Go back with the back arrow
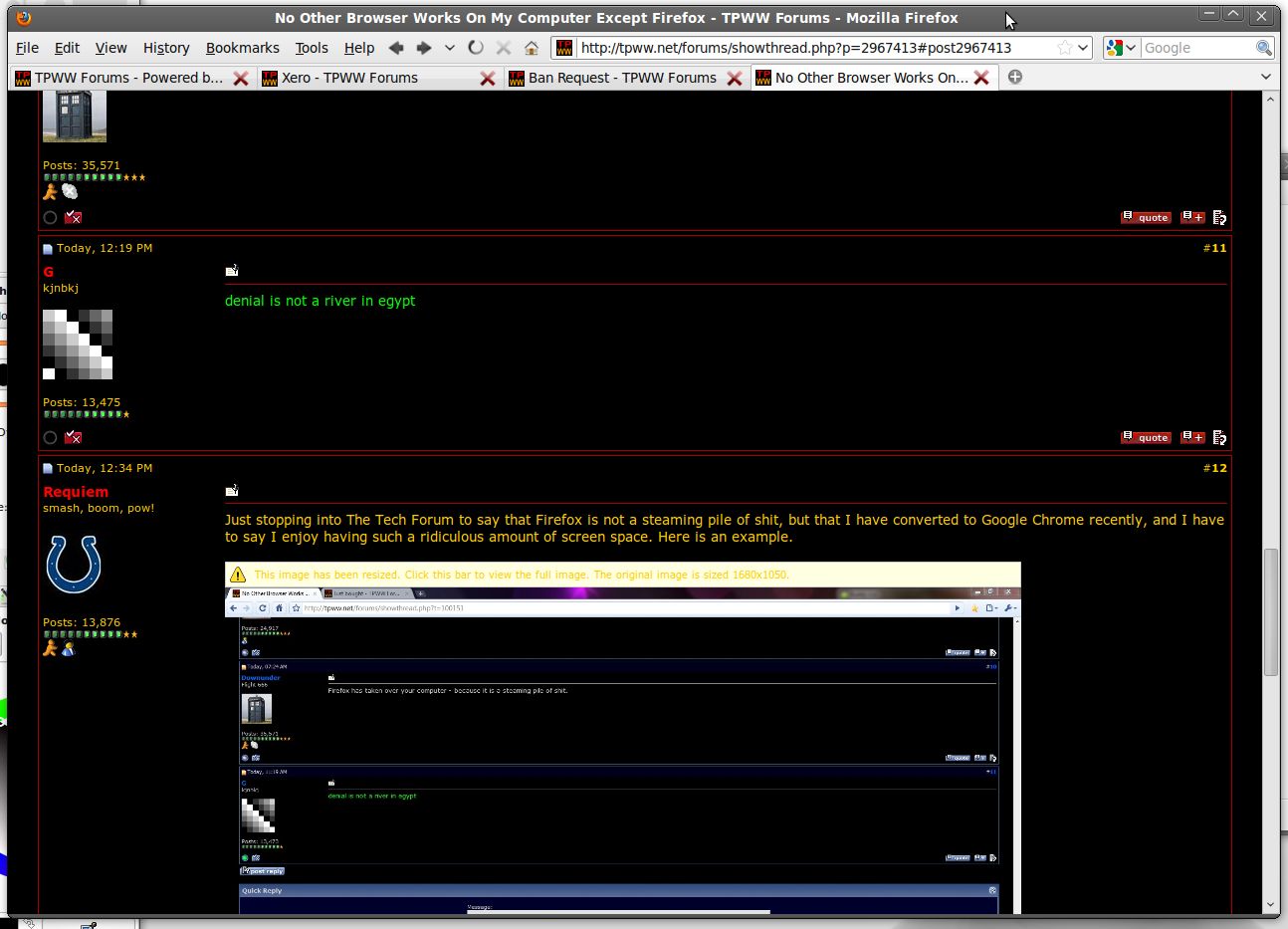This screenshot has width=1288, height=929. (x=396, y=48)
